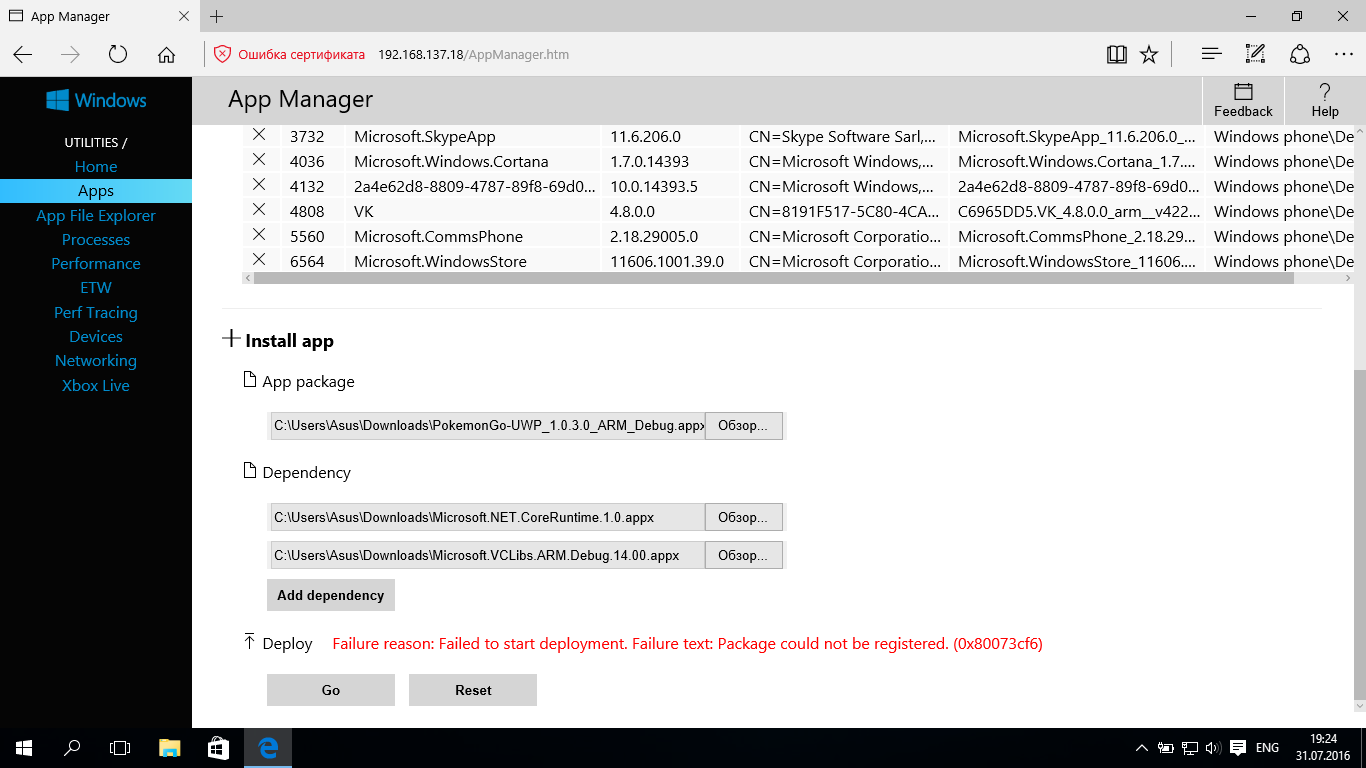The image size is (1366, 768).
Task: Click Reset button
Action: [473, 690]
